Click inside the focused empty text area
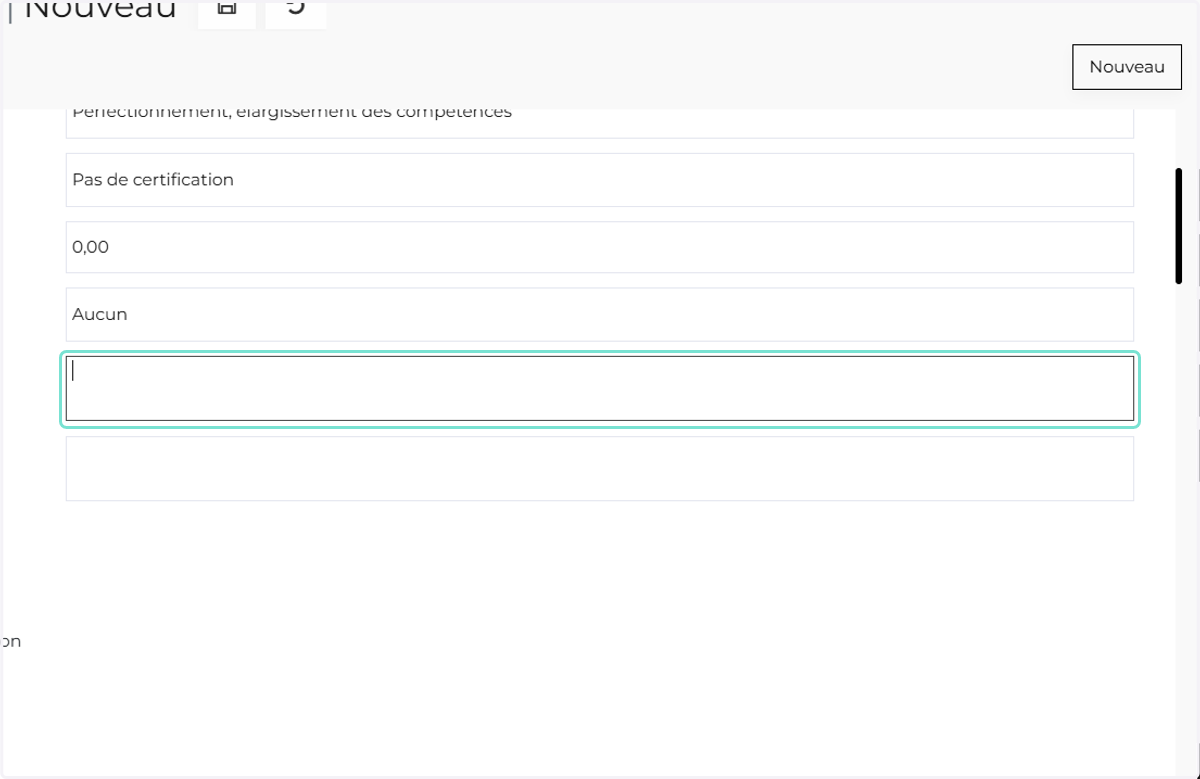 [x=600, y=388]
